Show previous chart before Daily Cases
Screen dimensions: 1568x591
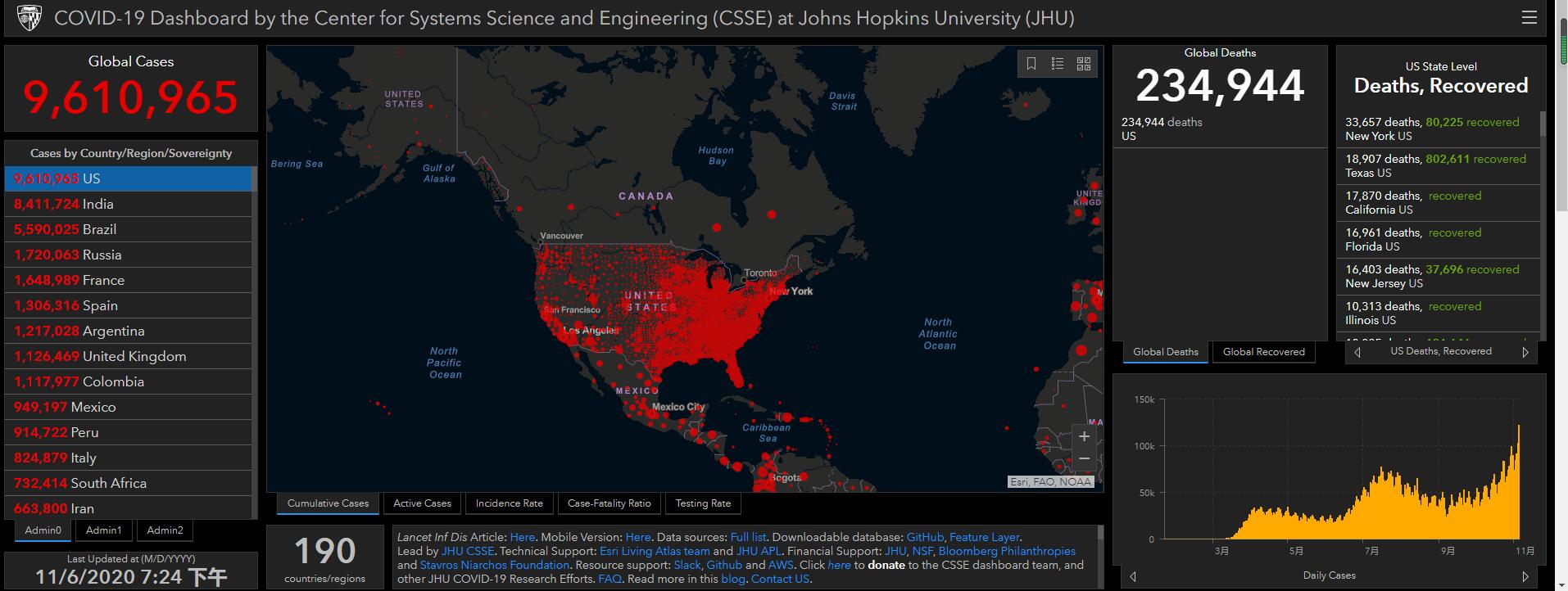[x=1133, y=576]
